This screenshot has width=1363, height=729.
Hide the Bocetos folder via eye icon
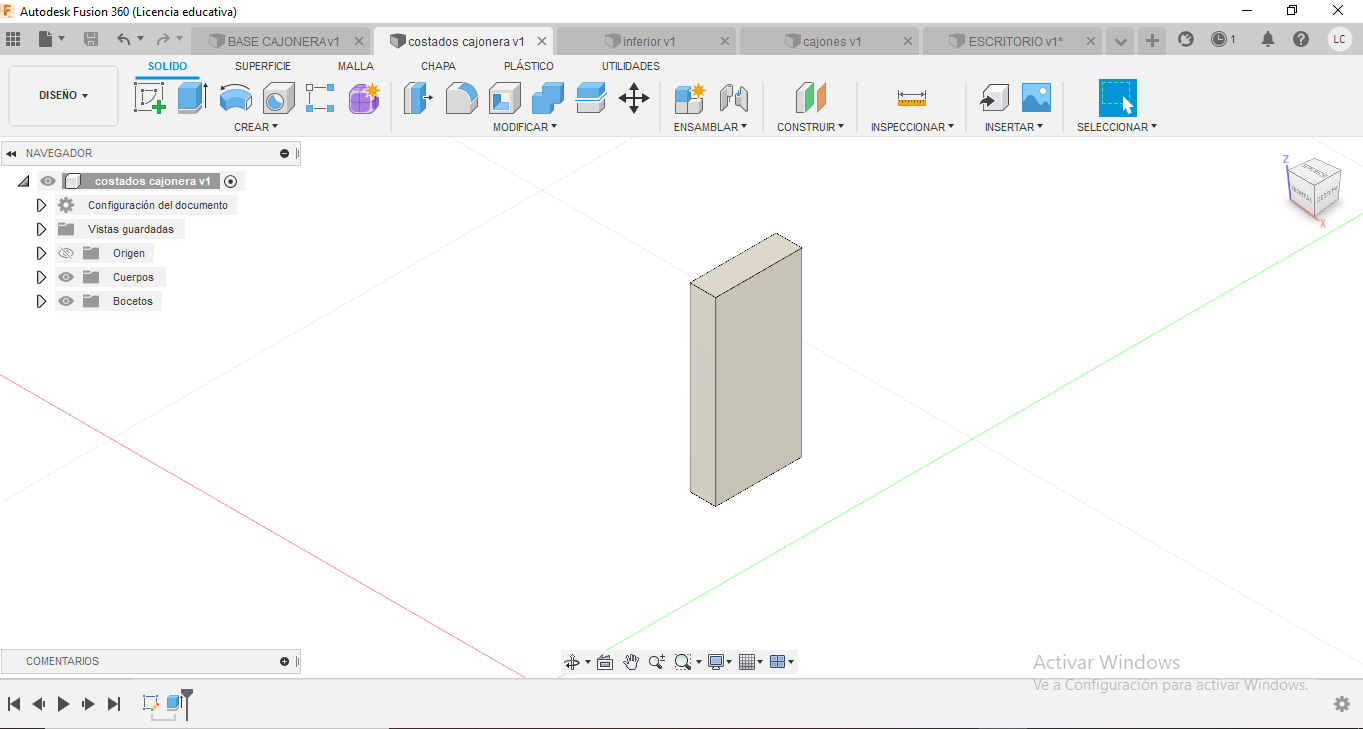click(67, 301)
